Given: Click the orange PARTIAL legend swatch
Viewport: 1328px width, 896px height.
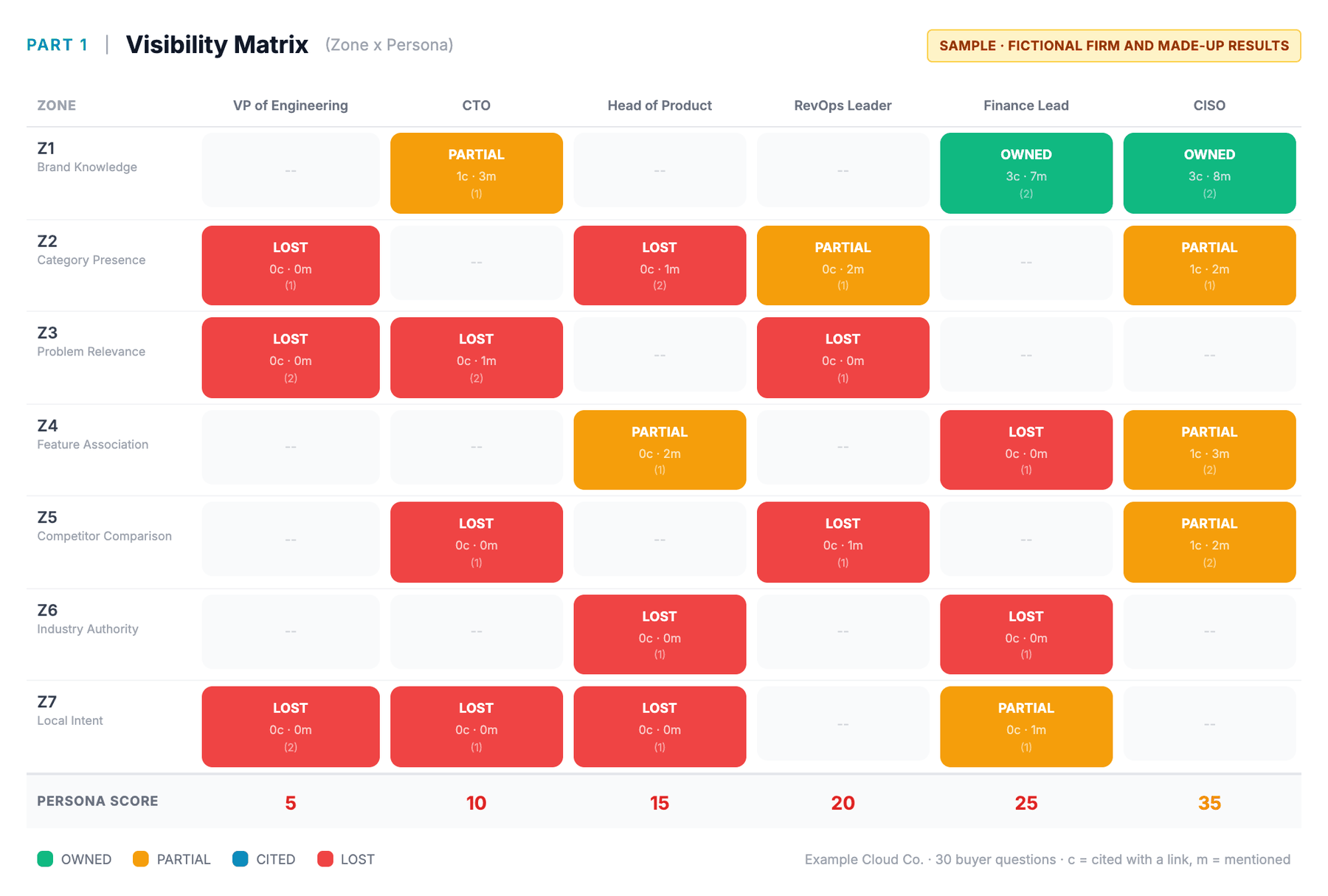Looking at the screenshot, I should click(141, 858).
